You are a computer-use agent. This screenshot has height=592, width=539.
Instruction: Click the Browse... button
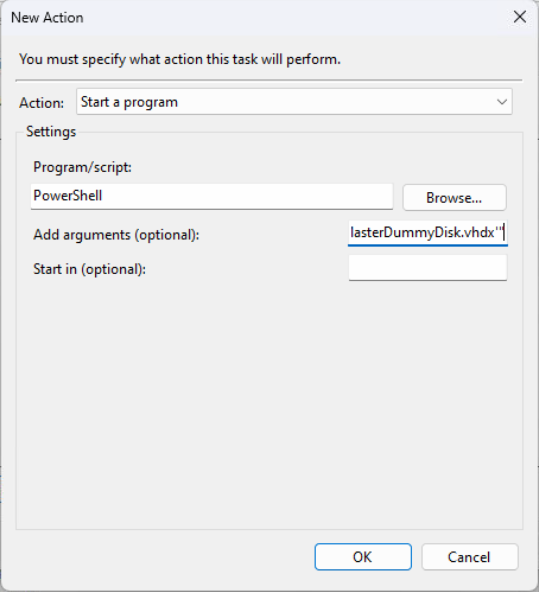454,197
